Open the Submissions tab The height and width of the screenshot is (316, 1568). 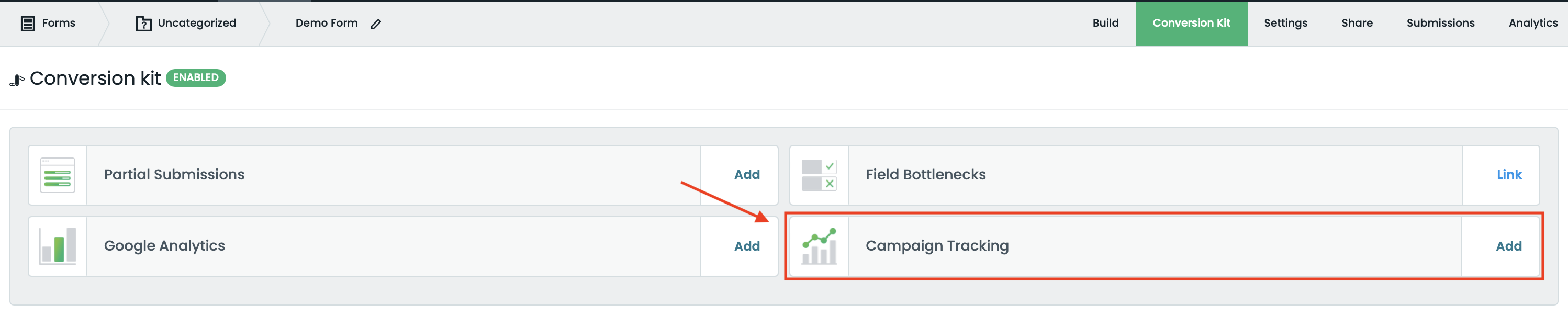coord(1440,23)
